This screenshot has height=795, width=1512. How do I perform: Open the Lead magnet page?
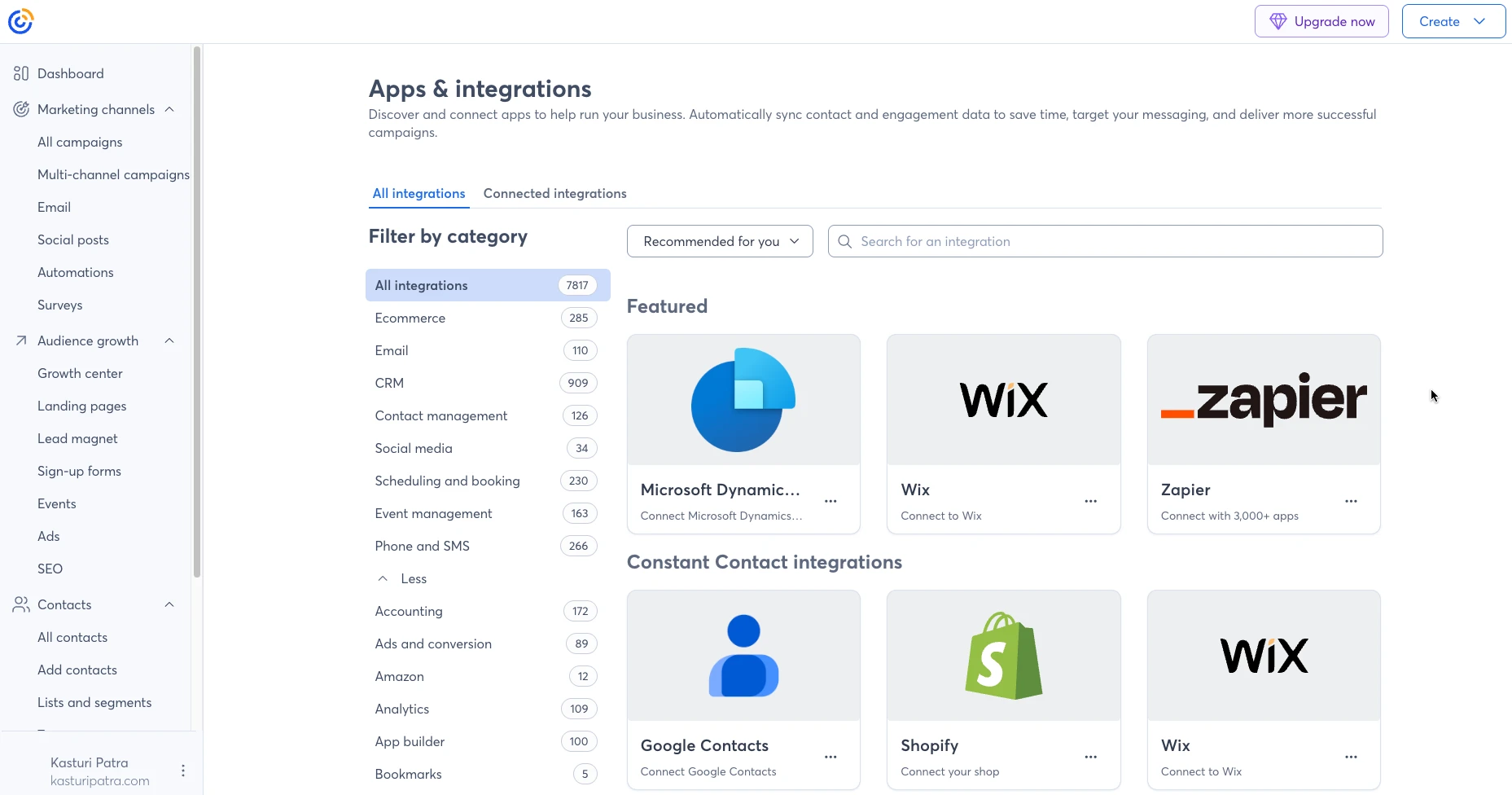[77, 438]
